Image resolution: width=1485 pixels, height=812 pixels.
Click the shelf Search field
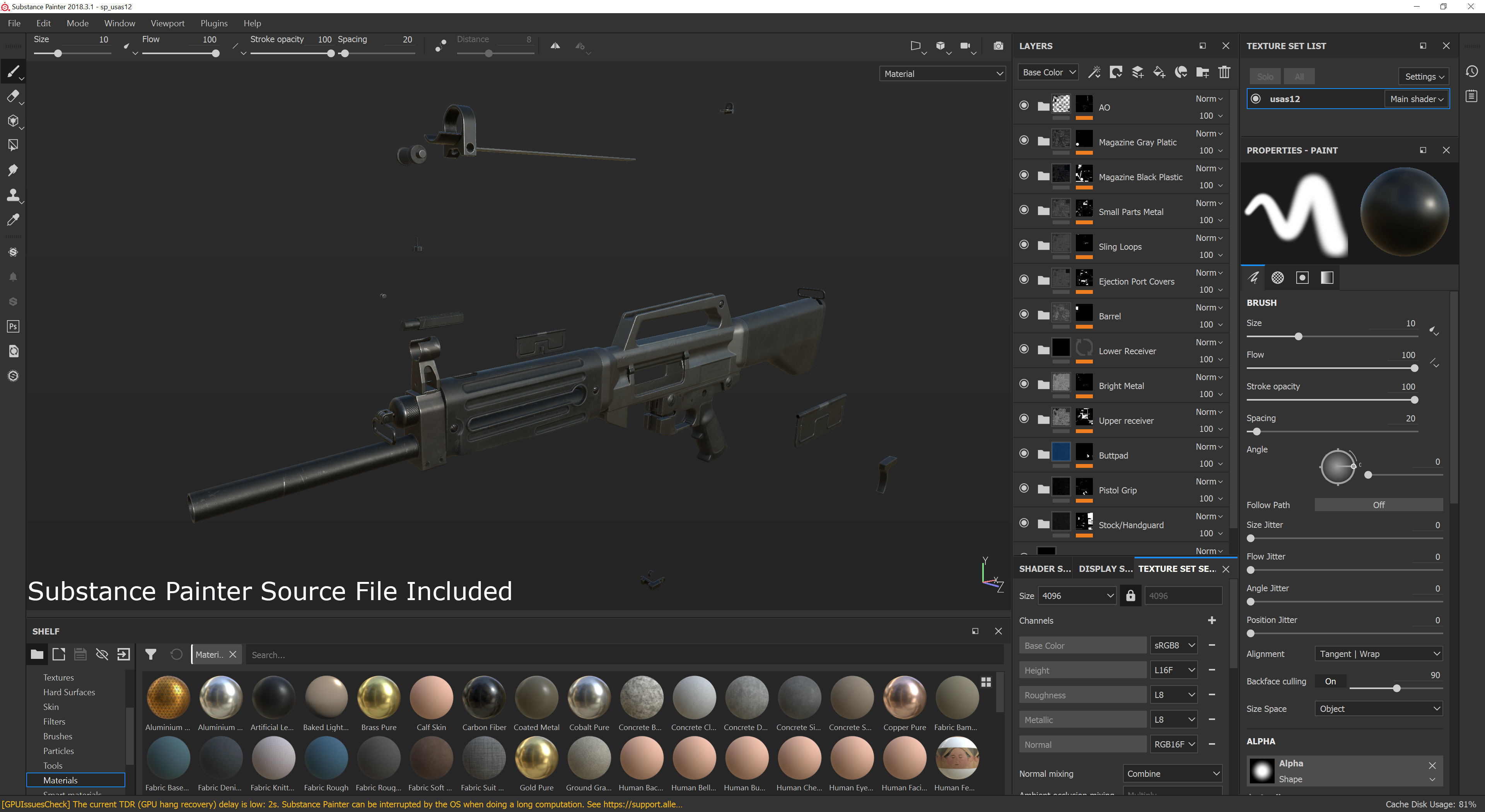coord(624,654)
